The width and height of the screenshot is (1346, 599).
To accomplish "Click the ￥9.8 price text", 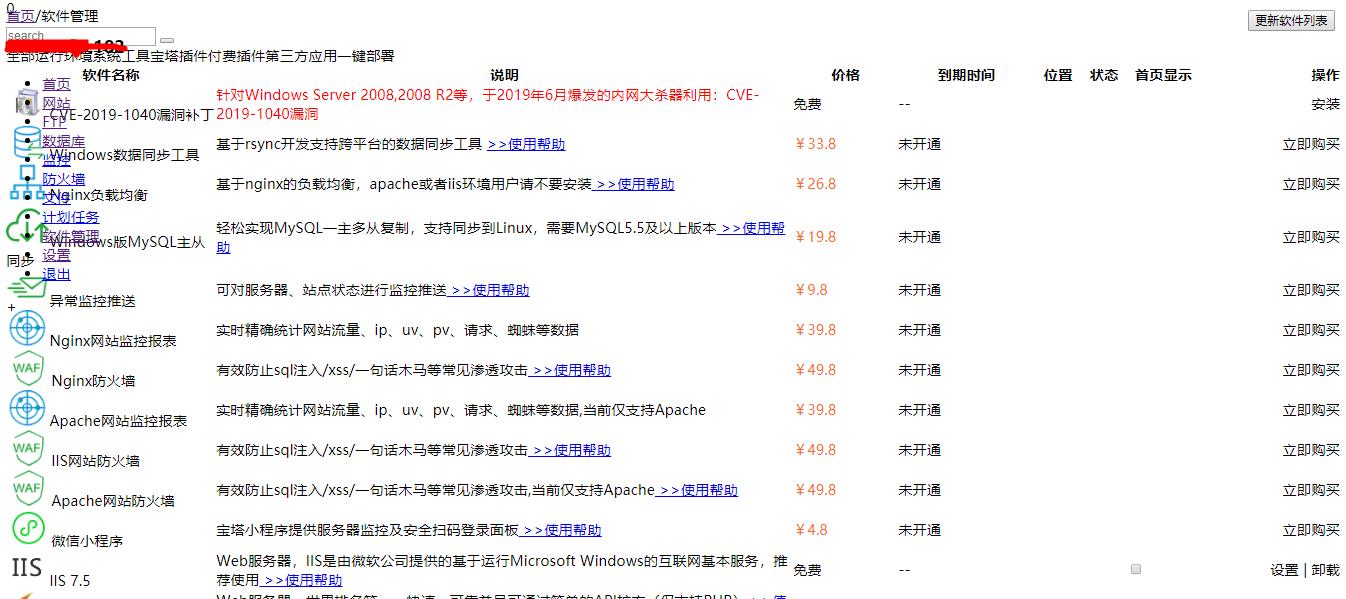I will 811,290.
